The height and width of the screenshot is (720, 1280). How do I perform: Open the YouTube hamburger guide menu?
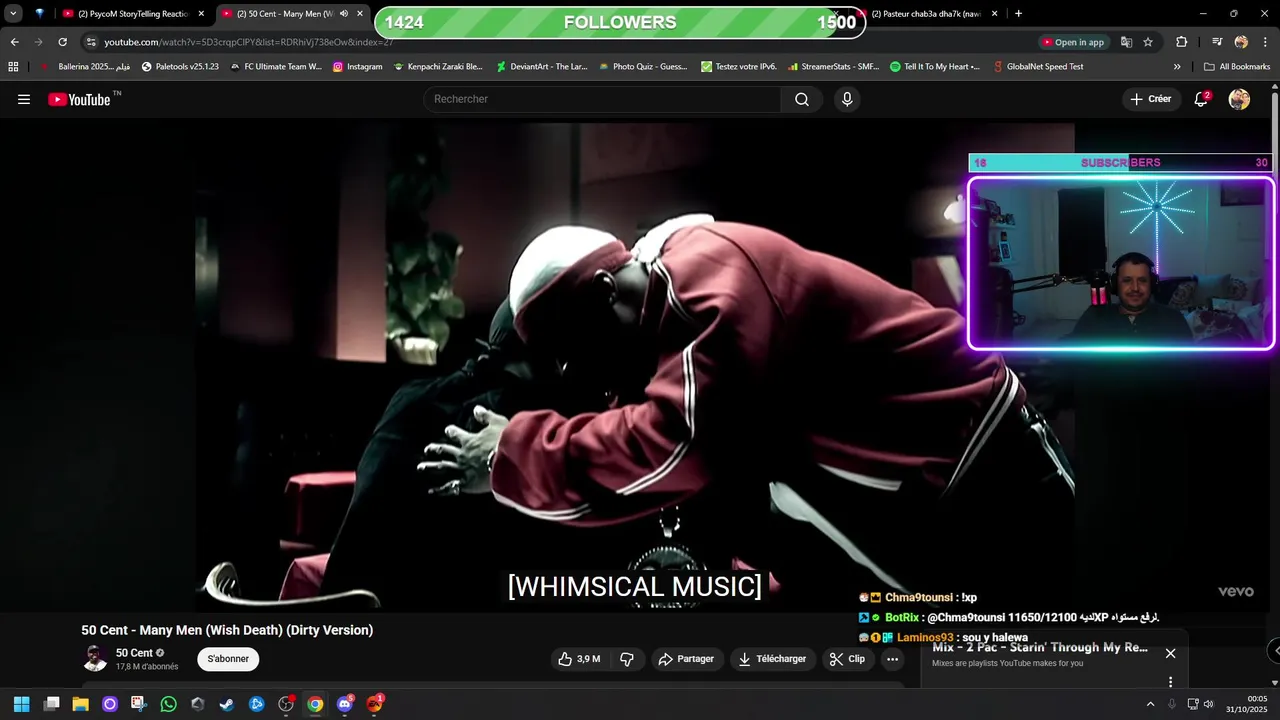click(x=24, y=99)
